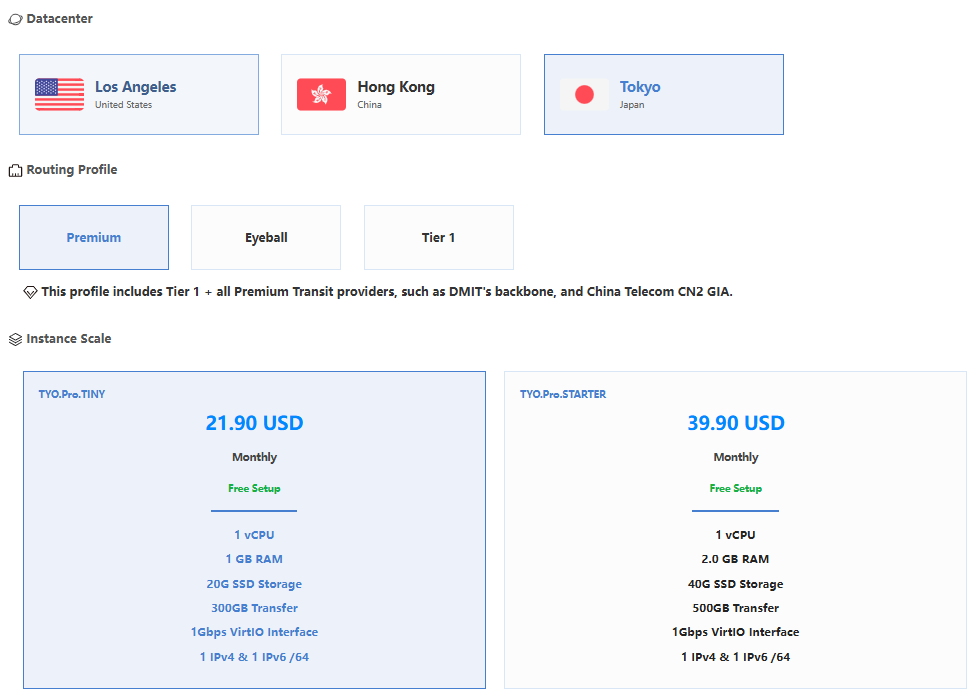
Task: Choose the Tier 1 routing profile
Action: 438,238
